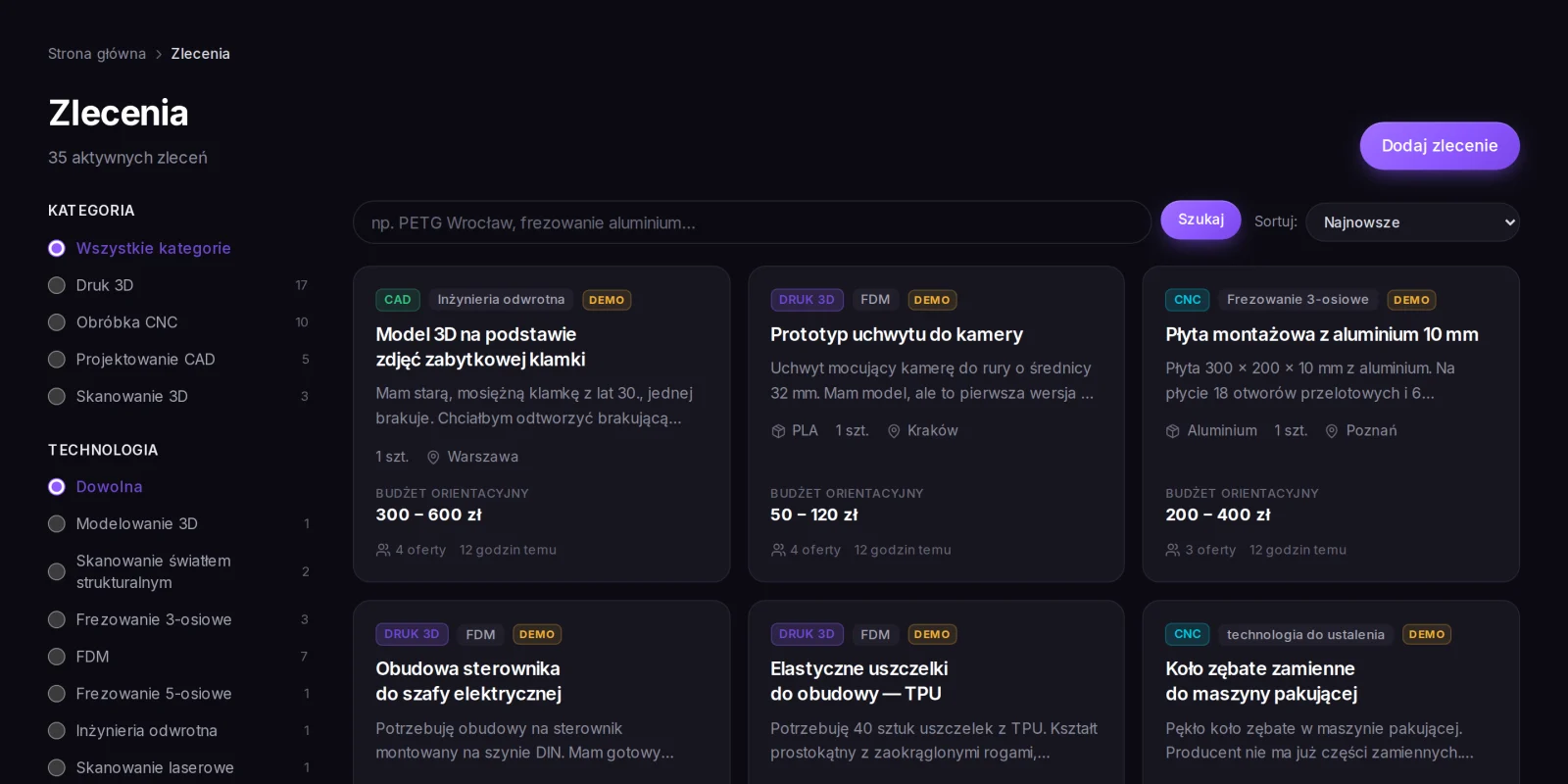Click the location pin icon next to Kraków
This screenshot has height=784, width=1568.
tap(894, 431)
